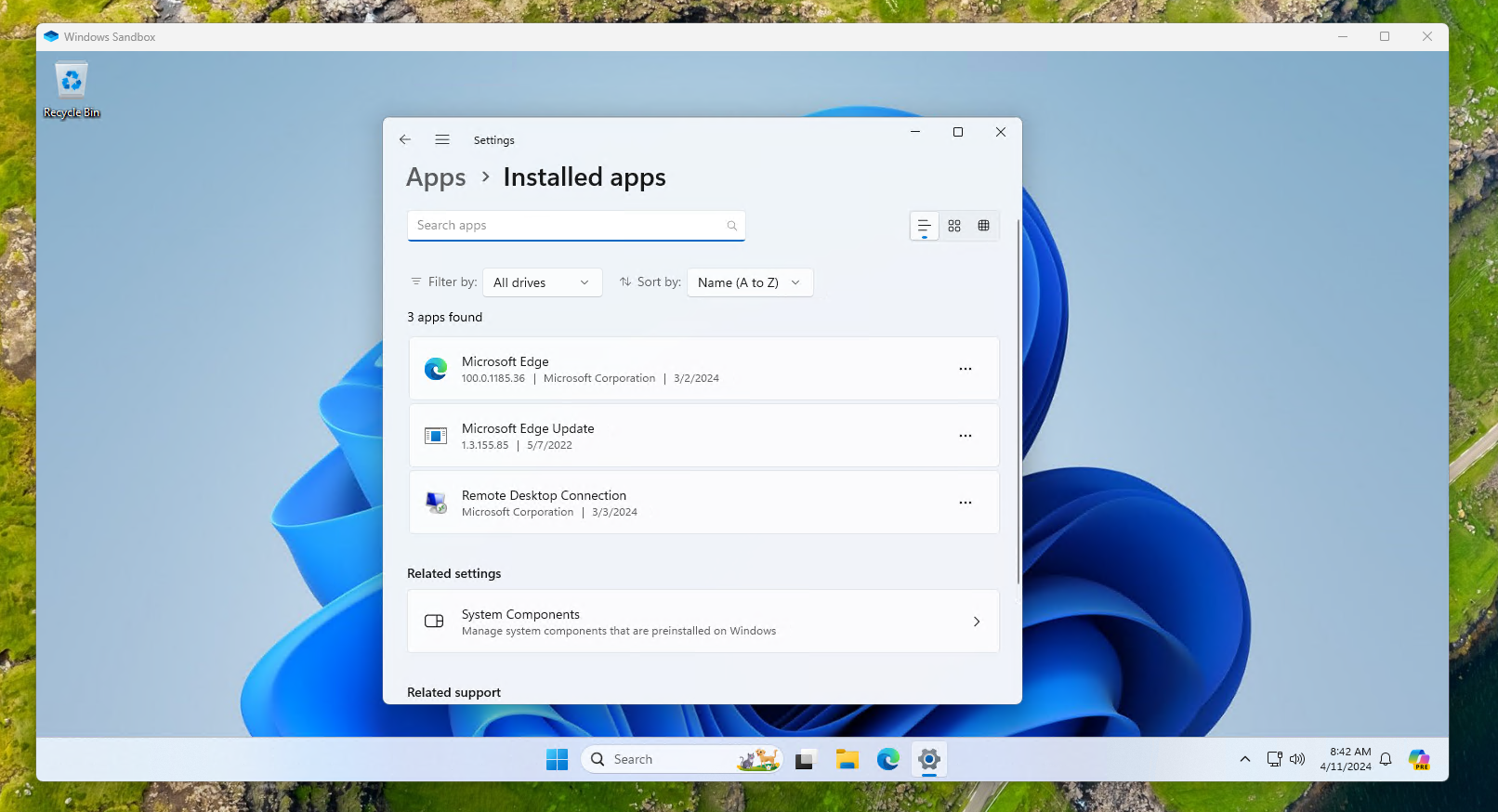Select the Microsoft Edge app name
The image size is (1498, 812).
point(506,361)
